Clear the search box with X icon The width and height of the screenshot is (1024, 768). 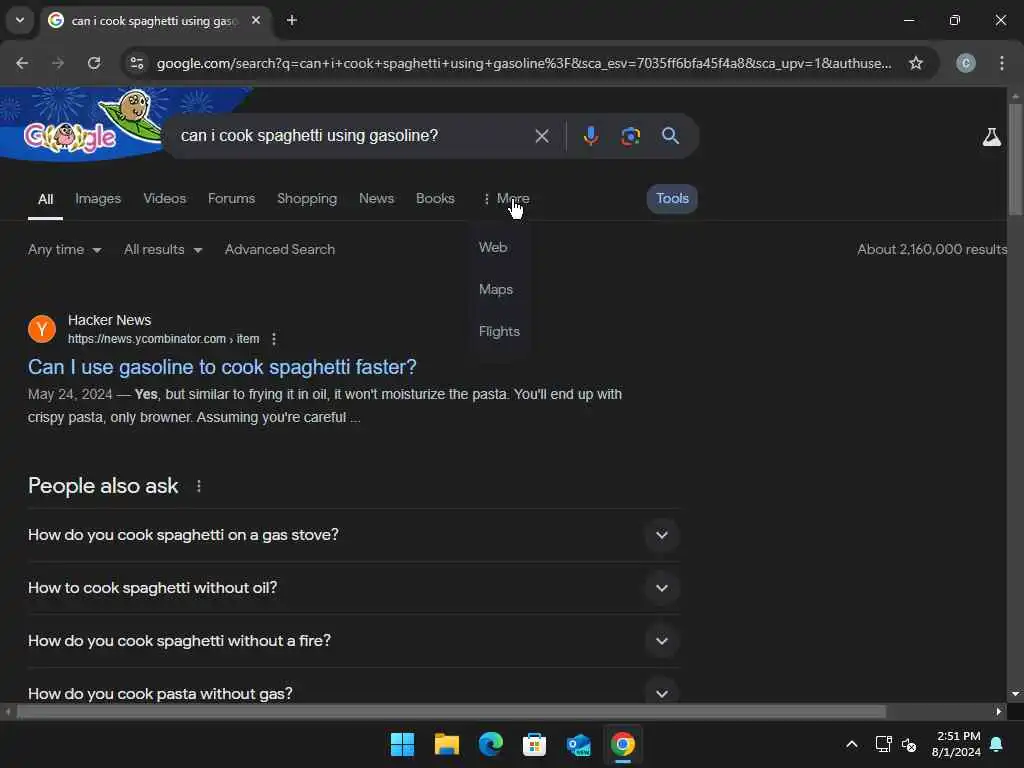[x=541, y=136]
